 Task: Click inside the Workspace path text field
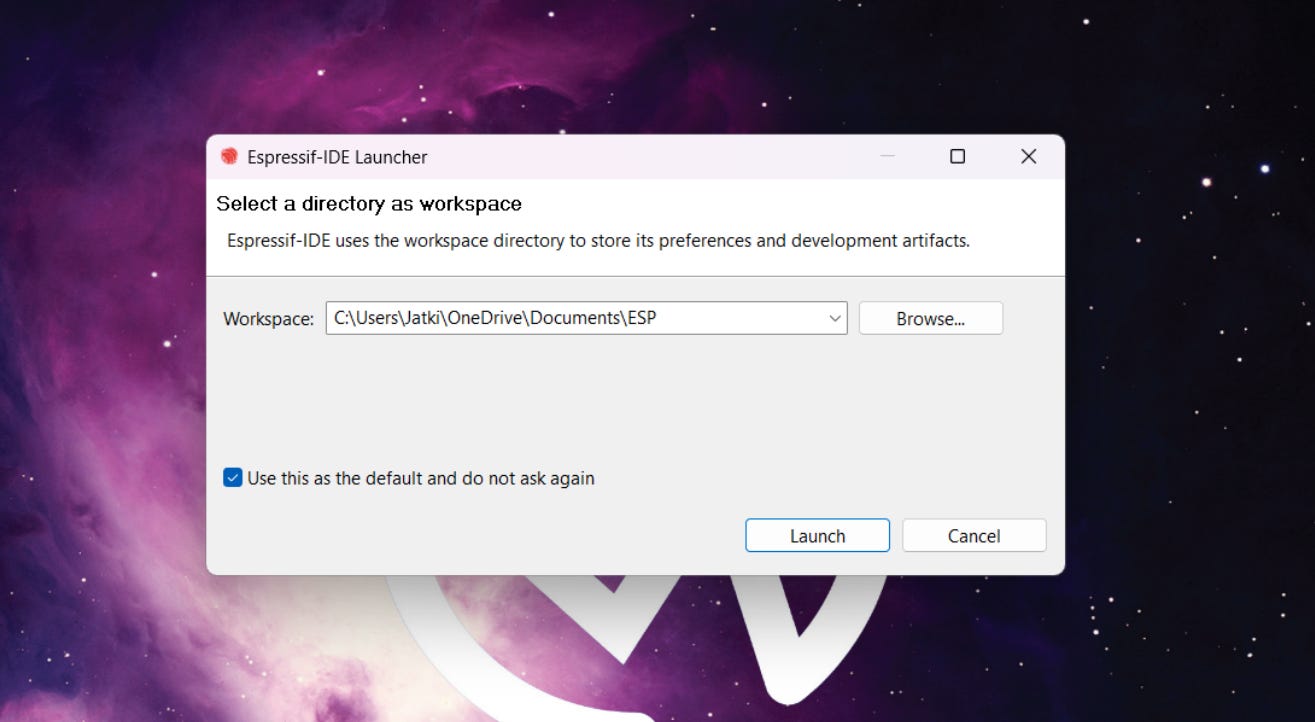(575, 319)
